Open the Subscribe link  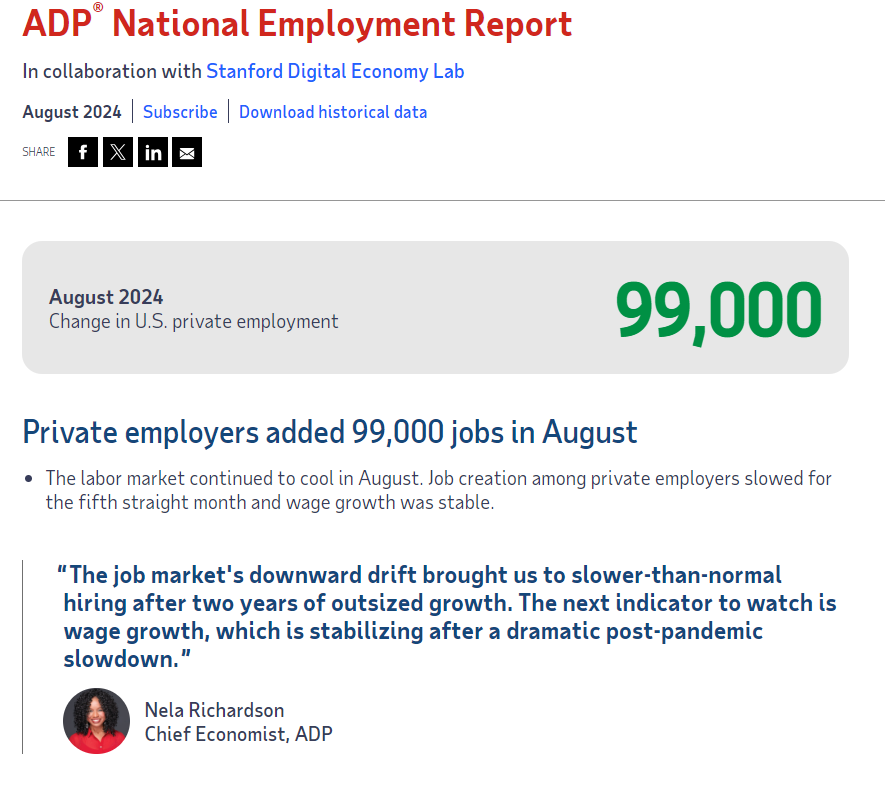[180, 112]
